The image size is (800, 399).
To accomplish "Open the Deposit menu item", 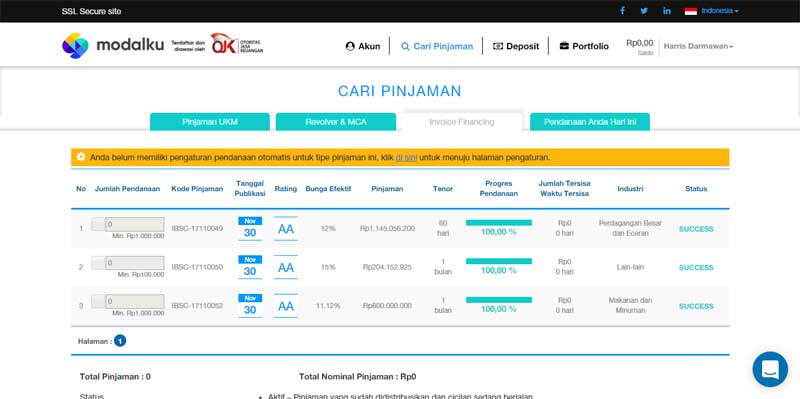I will click(516, 46).
